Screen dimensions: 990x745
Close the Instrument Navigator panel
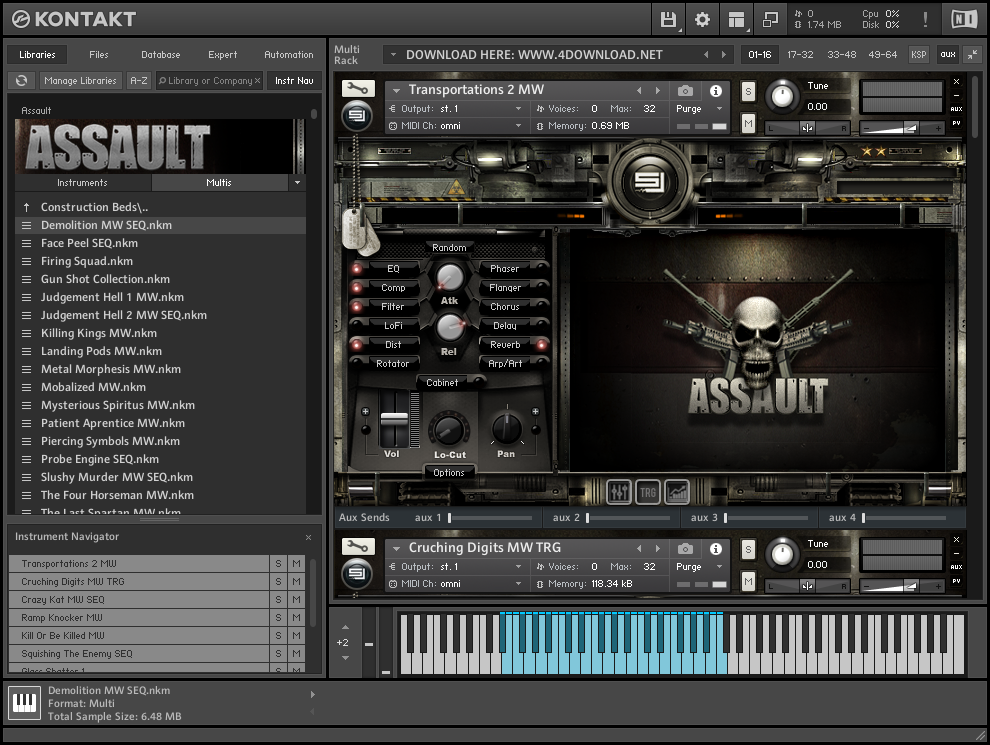[x=308, y=537]
